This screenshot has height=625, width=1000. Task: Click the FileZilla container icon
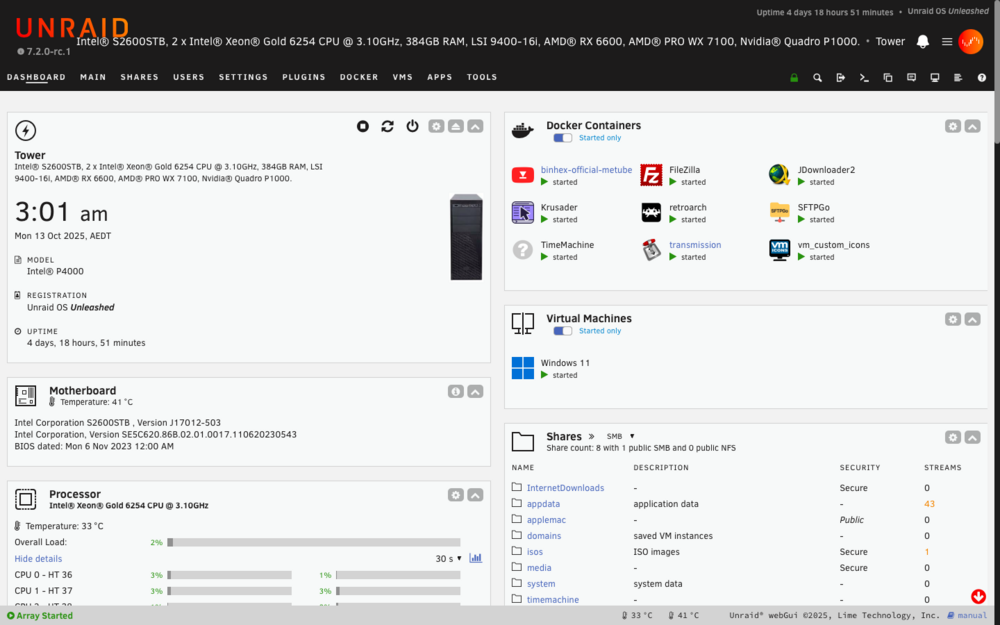[x=651, y=175]
